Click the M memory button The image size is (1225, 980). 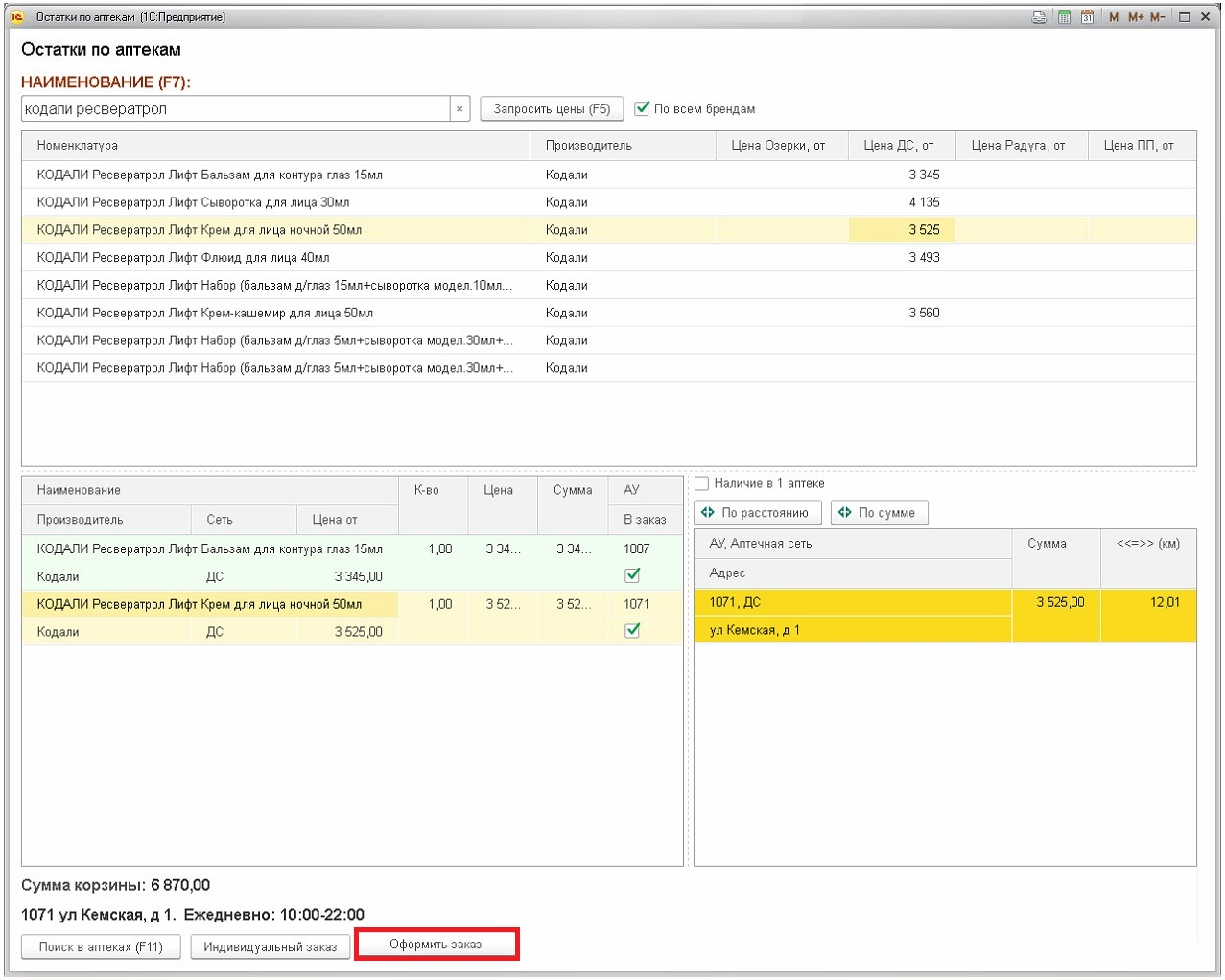tap(1114, 17)
